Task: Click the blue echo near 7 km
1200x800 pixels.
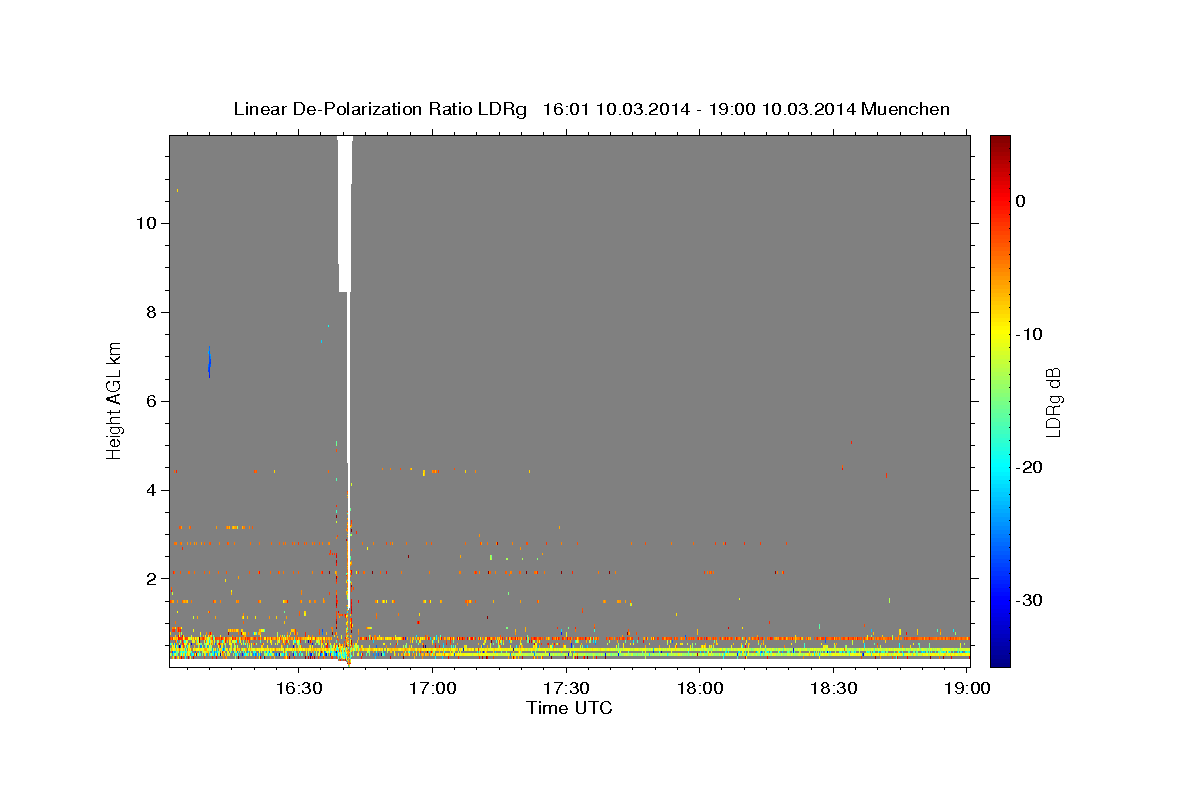Action: (209, 364)
